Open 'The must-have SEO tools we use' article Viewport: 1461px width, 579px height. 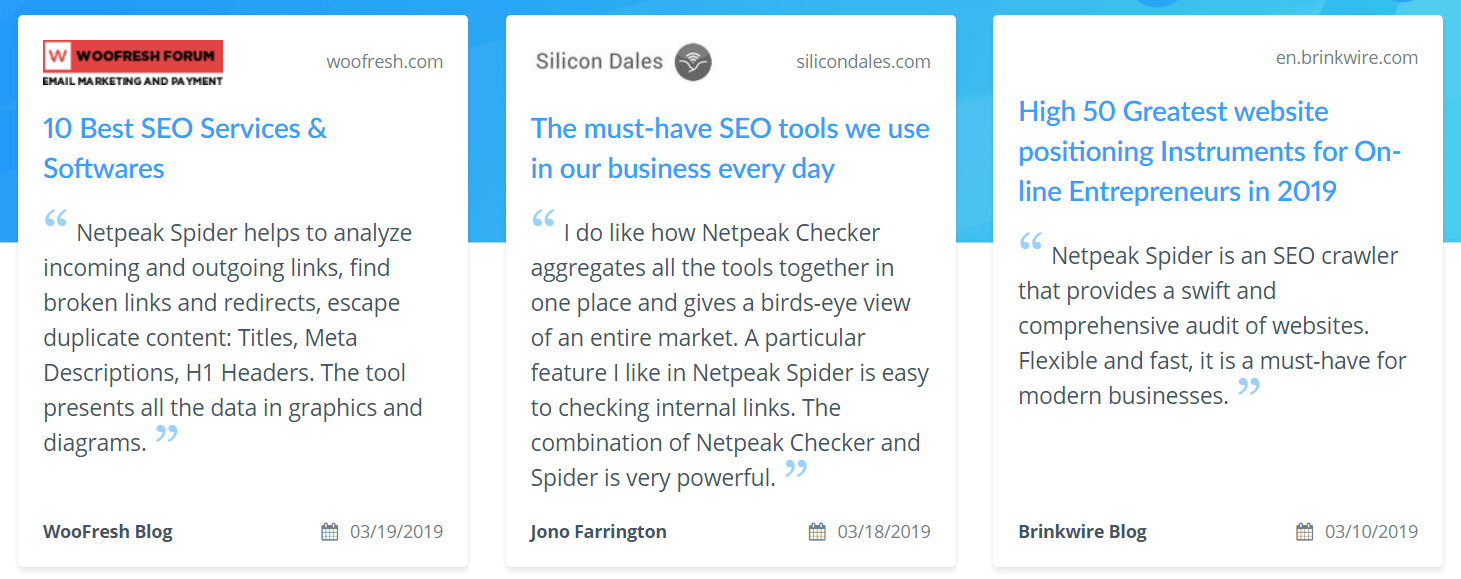730,148
